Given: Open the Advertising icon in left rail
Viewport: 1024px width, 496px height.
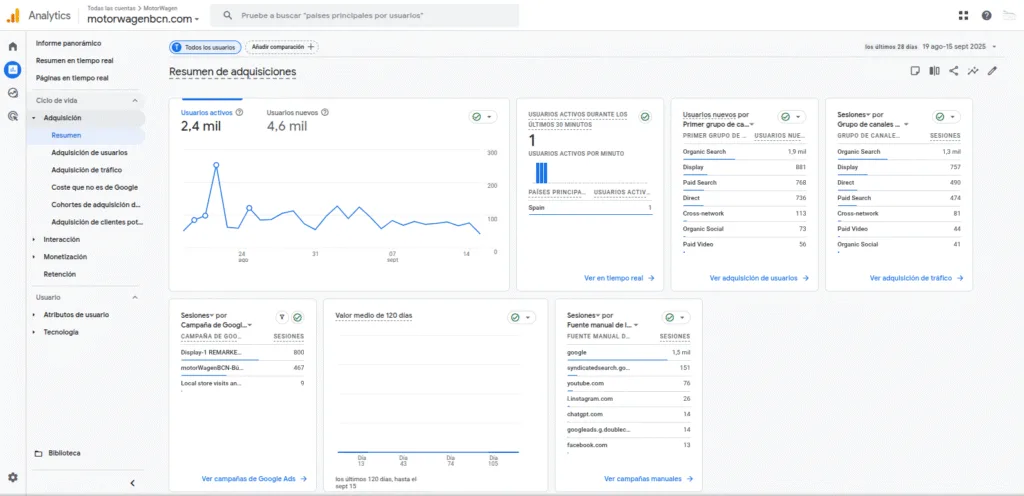Looking at the screenshot, I should tap(12, 116).
